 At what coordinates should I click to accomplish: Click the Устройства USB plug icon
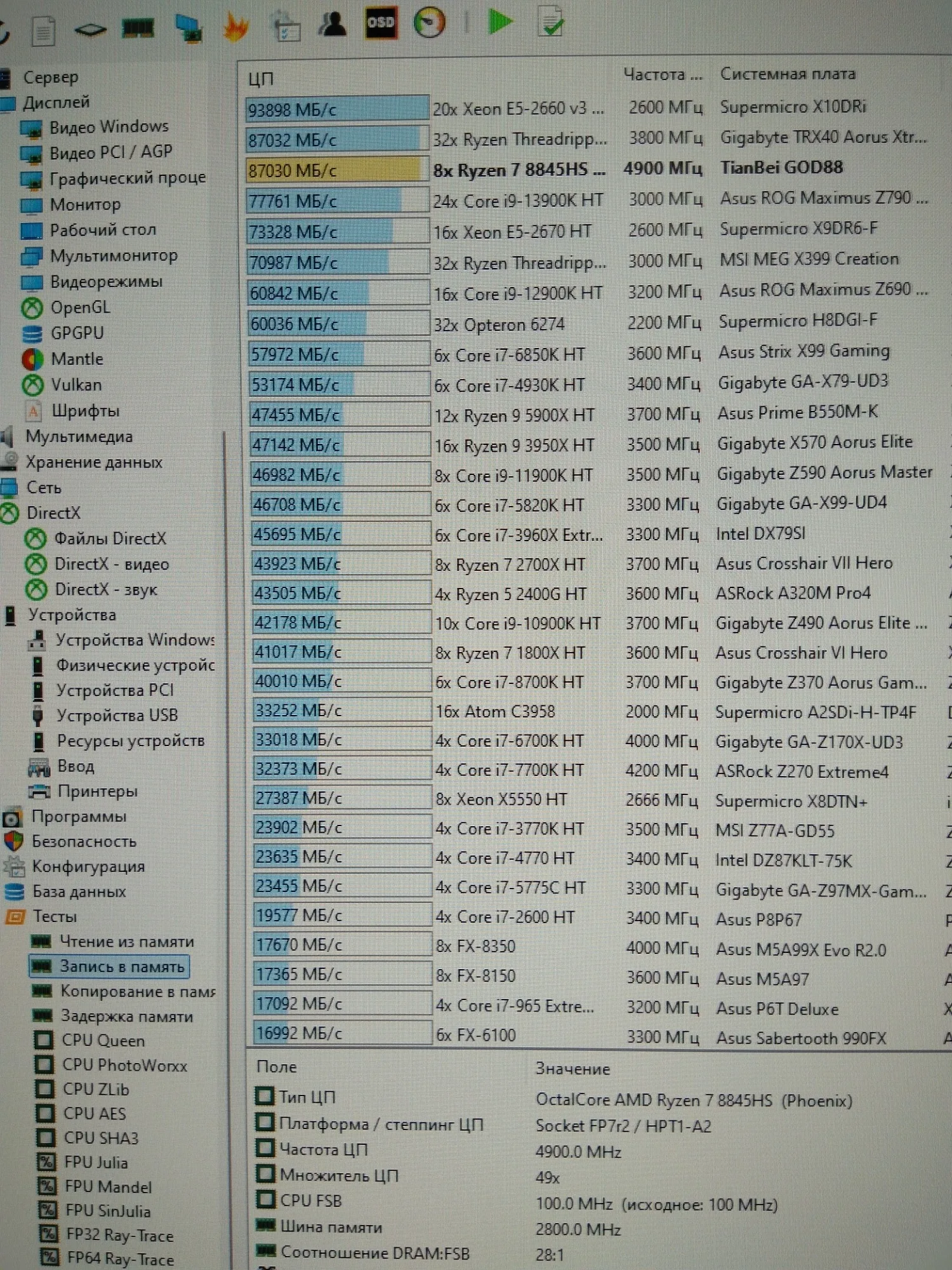[x=37, y=716]
